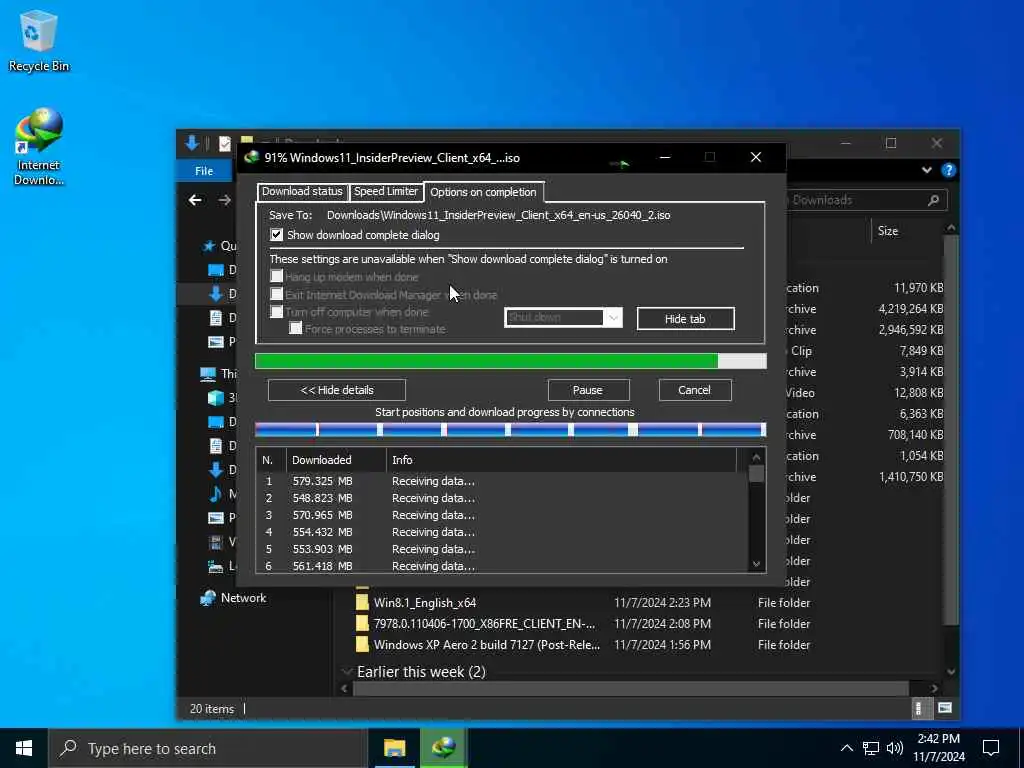1024x768 pixels.
Task: Pause the download
Action: (x=588, y=390)
